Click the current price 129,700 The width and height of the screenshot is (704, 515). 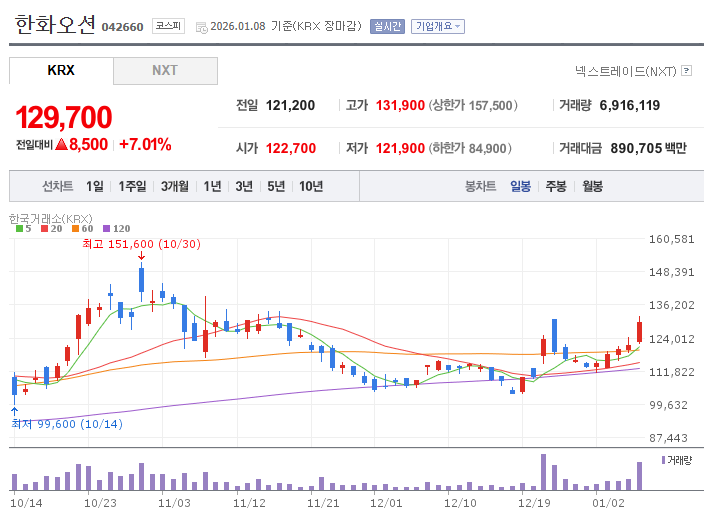(x=64, y=117)
